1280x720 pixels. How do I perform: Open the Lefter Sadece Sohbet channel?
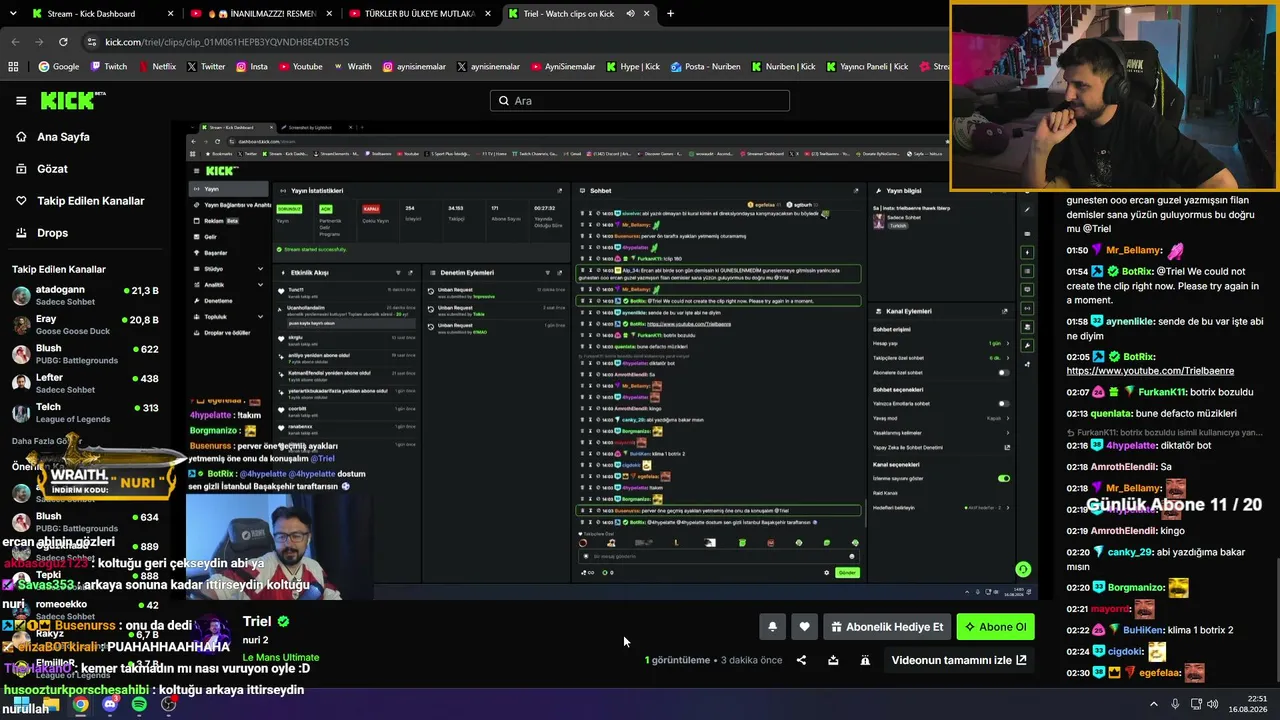(86, 384)
